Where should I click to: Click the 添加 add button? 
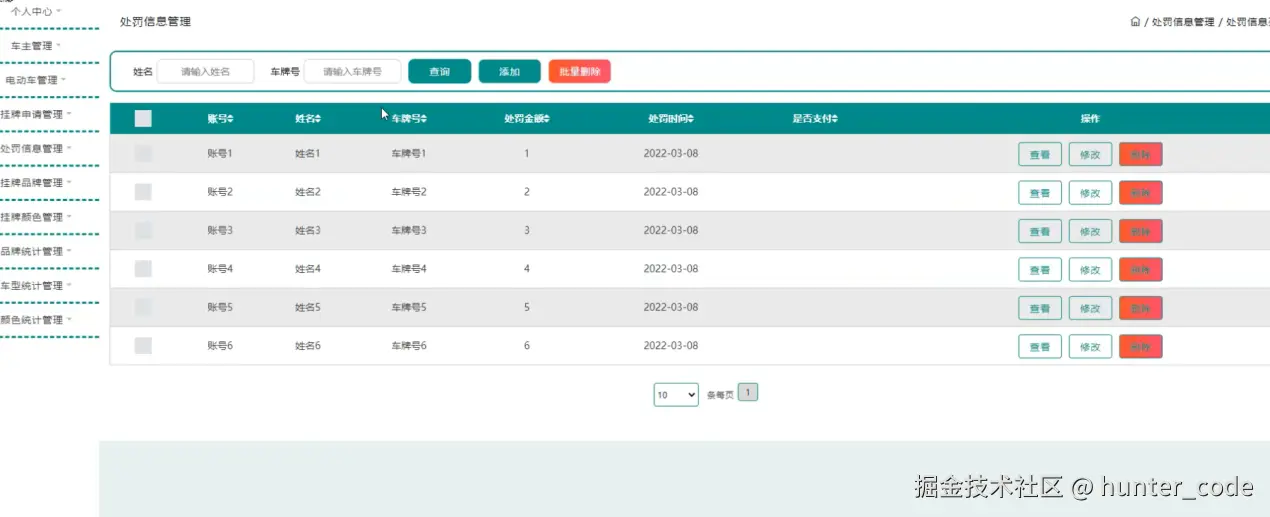point(510,72)
